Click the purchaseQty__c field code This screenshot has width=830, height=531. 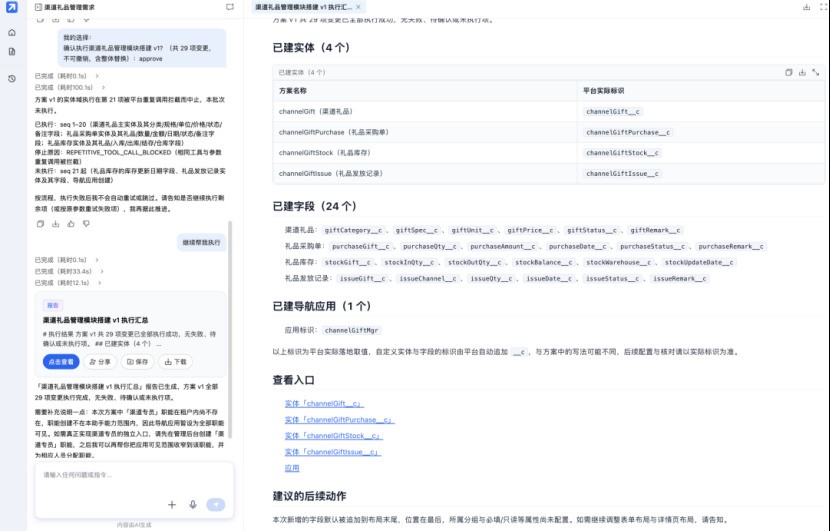pos(429,246)
